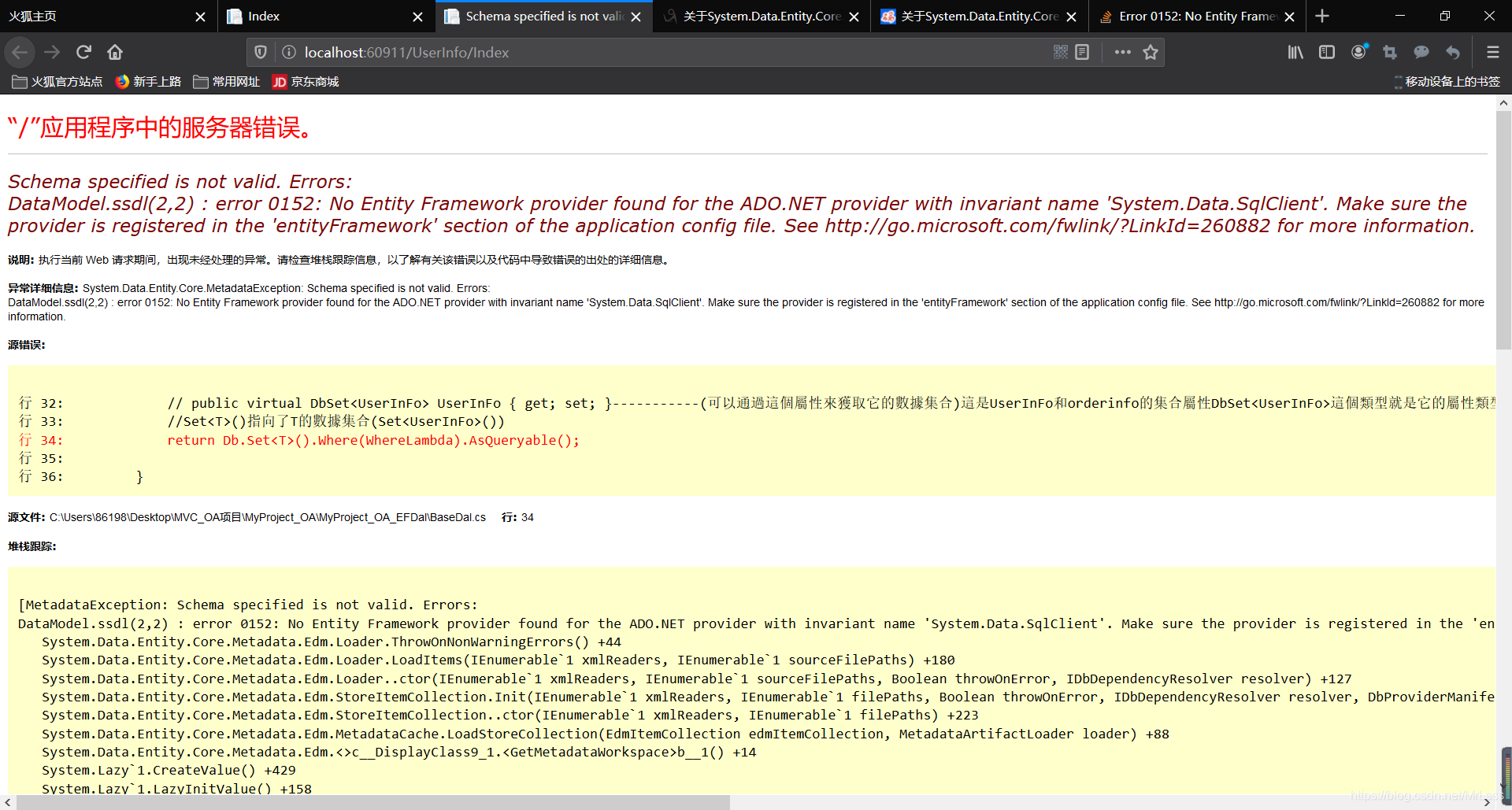This screenshot has height=810, width=1512.
Task: Open 移动设备上的书签 folder
Action: [x=1447, y=82]
